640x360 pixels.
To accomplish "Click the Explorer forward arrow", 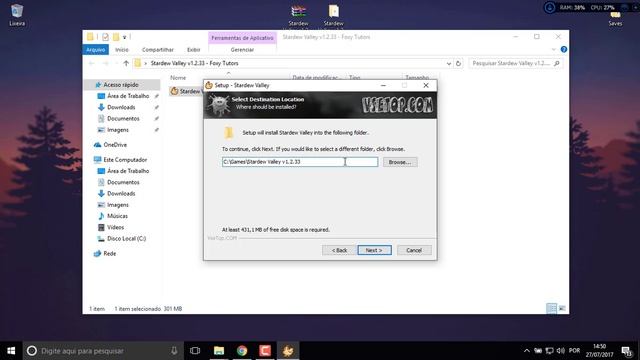I will click(106, 63).
